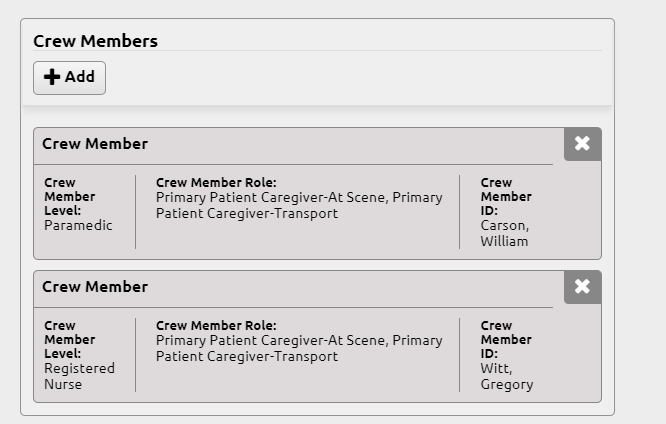
Task: Click Crew Member Level label in second card
Action: coord(70,339)
